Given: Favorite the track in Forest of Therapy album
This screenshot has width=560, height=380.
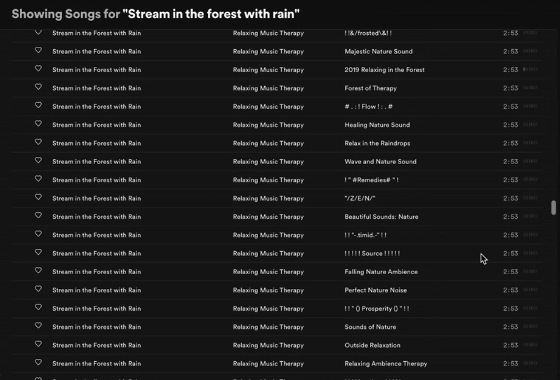Looking at the screenshot, I should pyautogui.click(x=38, y=87).
